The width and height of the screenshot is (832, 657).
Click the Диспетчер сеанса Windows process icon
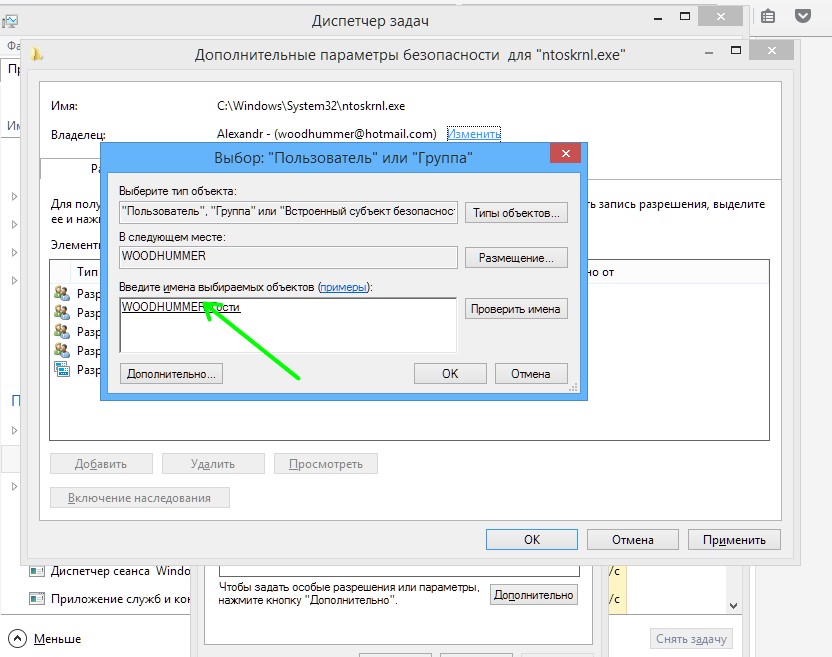pos(37,571)
